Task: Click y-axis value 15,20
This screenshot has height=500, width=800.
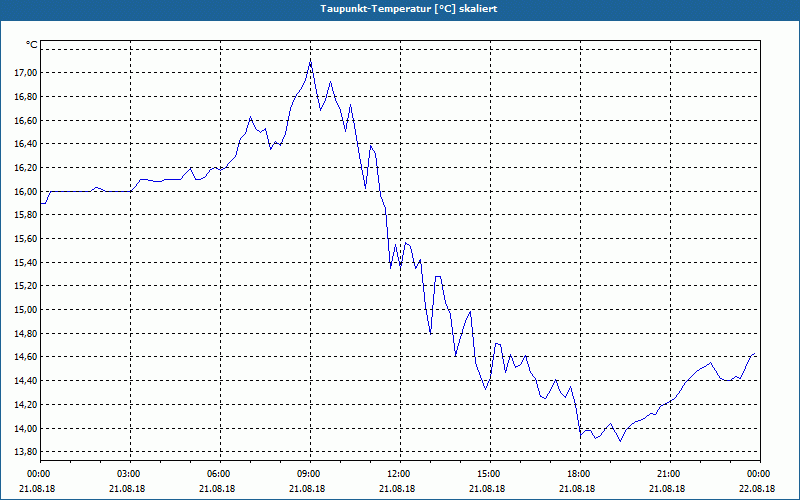Action: pyautogui.click(x=27, y=286)
